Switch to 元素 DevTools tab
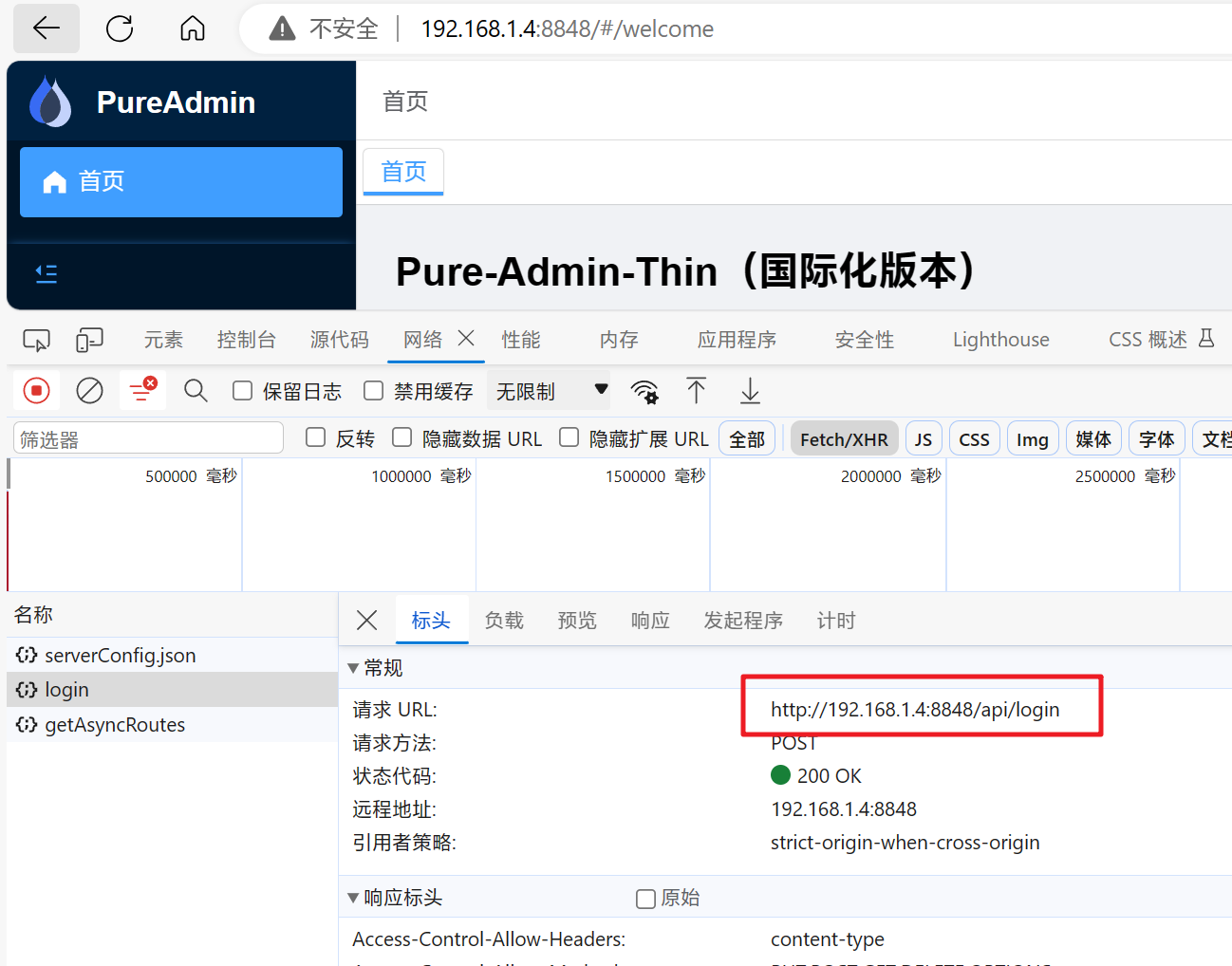 163,340
